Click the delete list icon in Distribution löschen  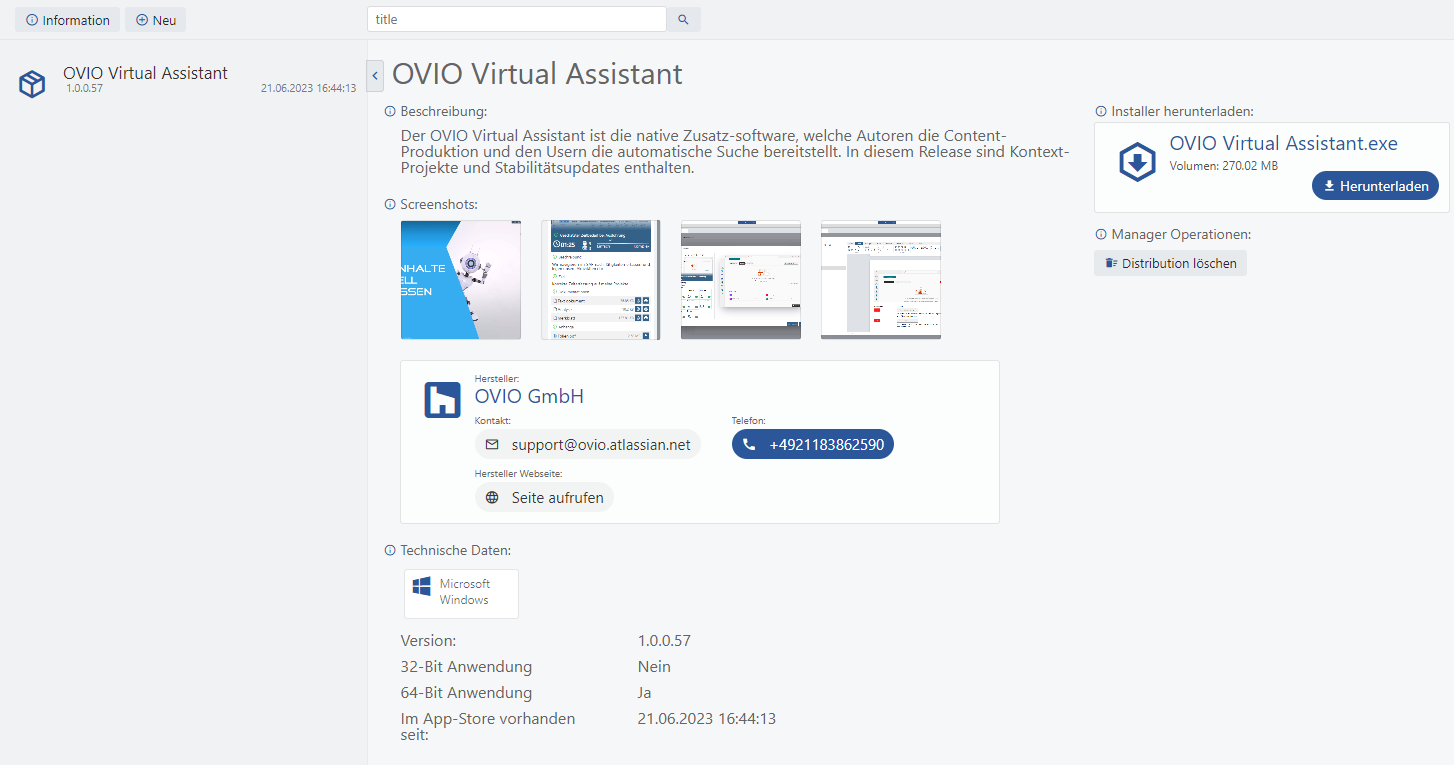point(1111,264)
